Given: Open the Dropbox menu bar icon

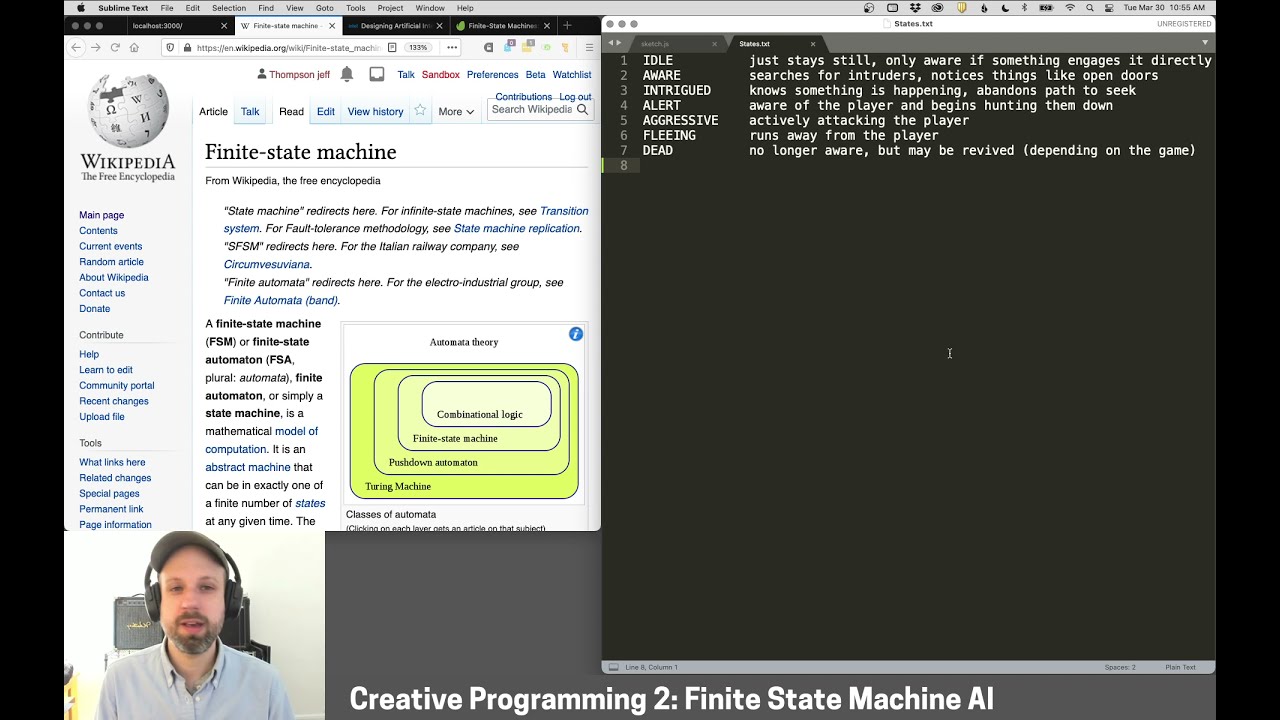Looking at the screenshot, I should pos(916,8).
